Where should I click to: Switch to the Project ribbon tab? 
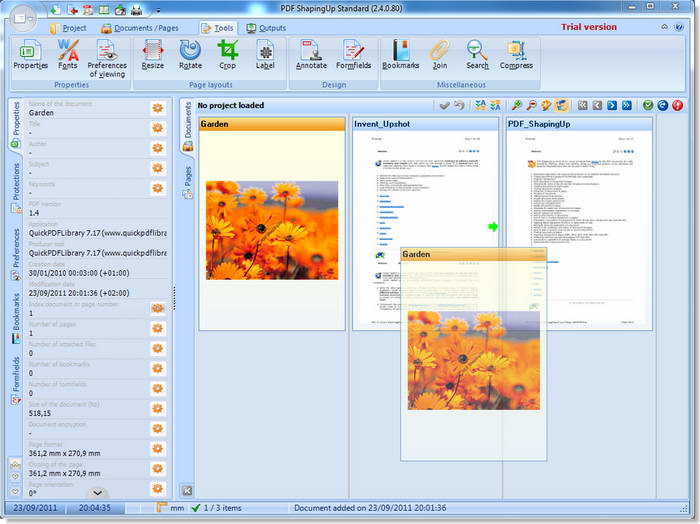68,28
